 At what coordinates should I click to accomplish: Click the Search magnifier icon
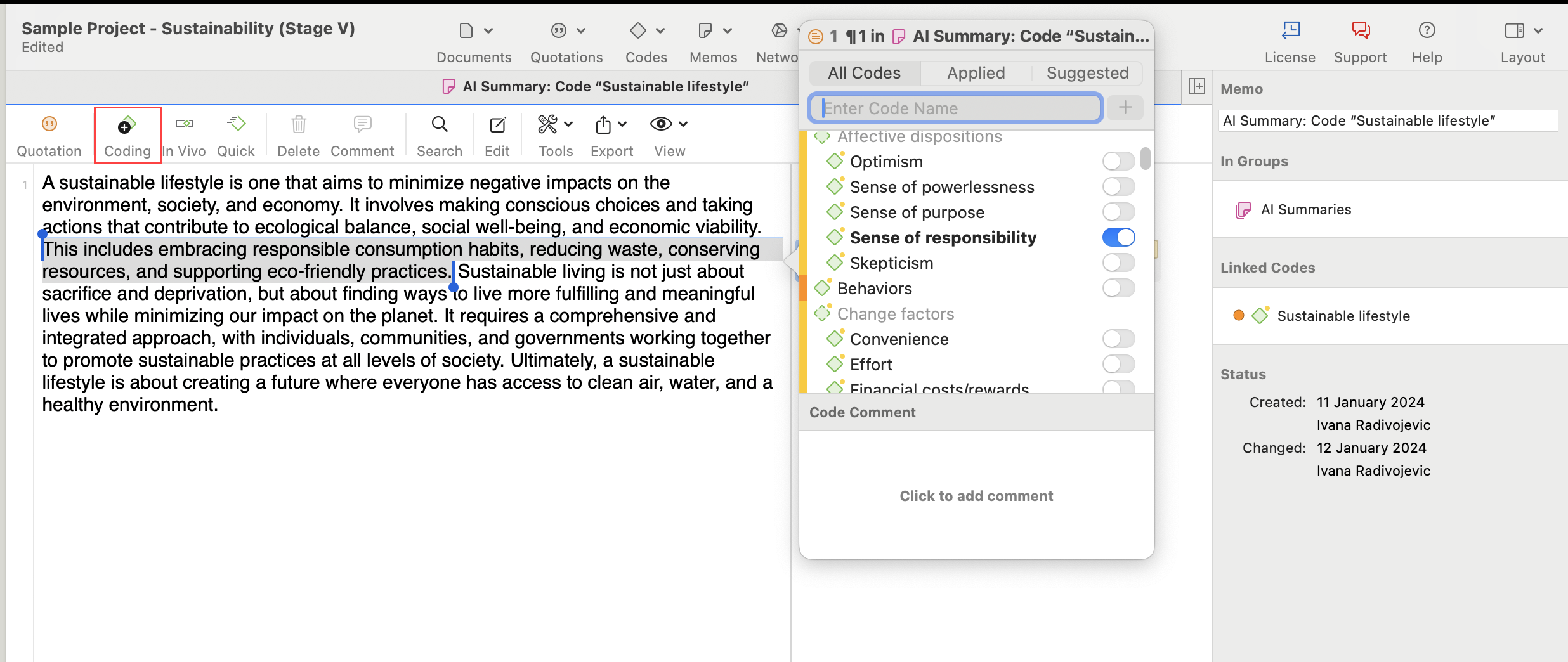tap(439, 124)
